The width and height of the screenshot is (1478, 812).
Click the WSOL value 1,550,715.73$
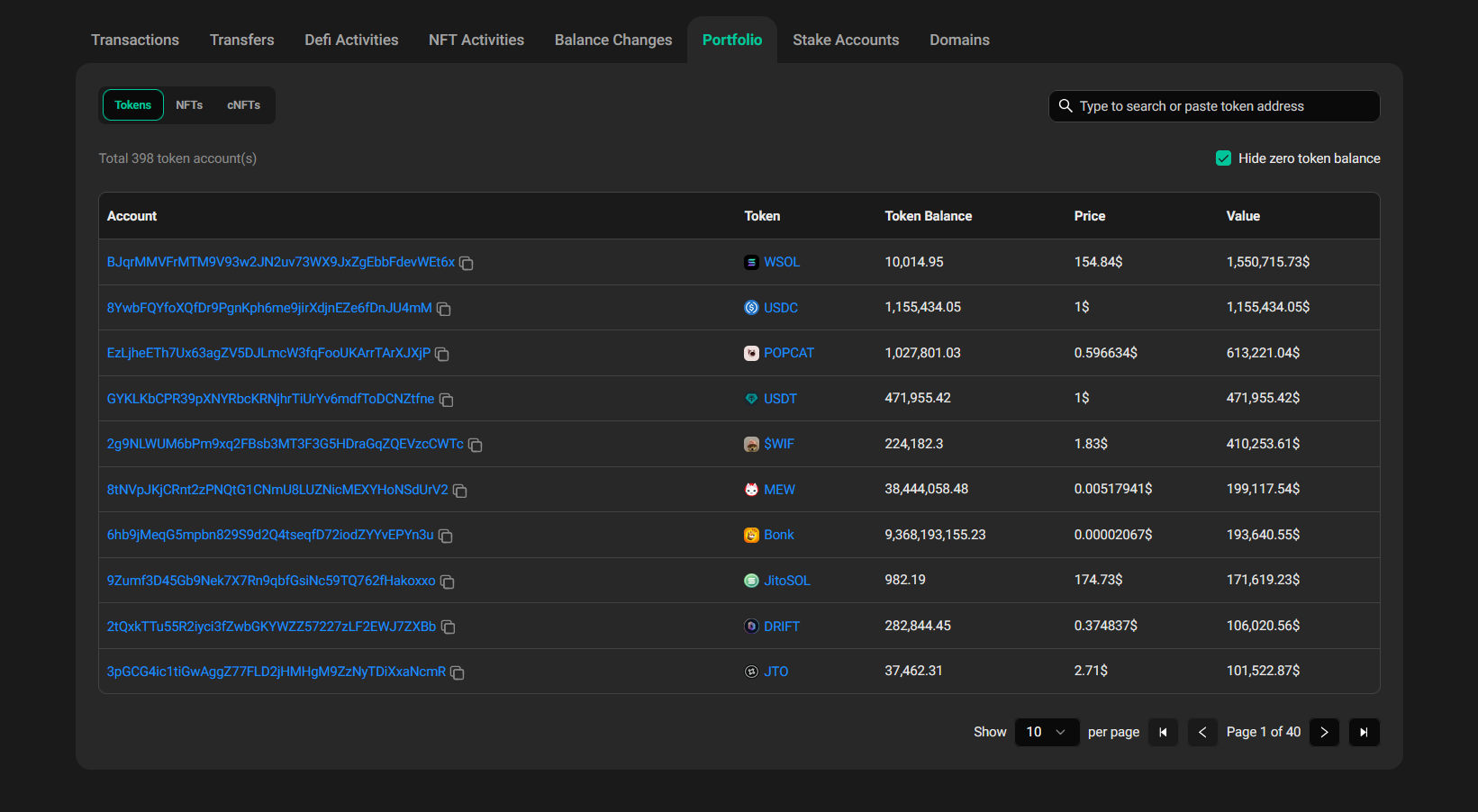tap(1268, 262)
